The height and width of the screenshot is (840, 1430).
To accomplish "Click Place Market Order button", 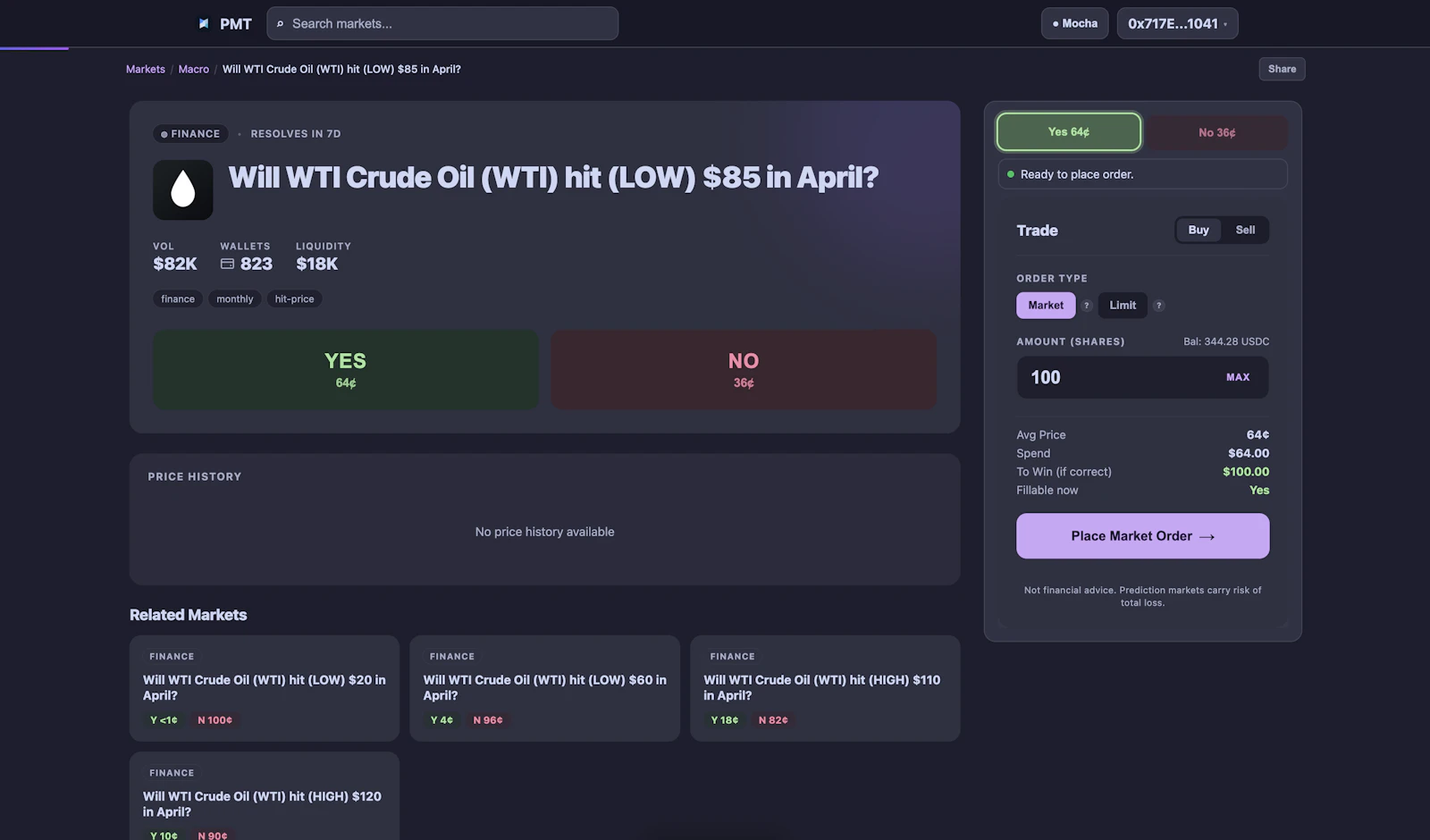I will tap(1142, 536).
